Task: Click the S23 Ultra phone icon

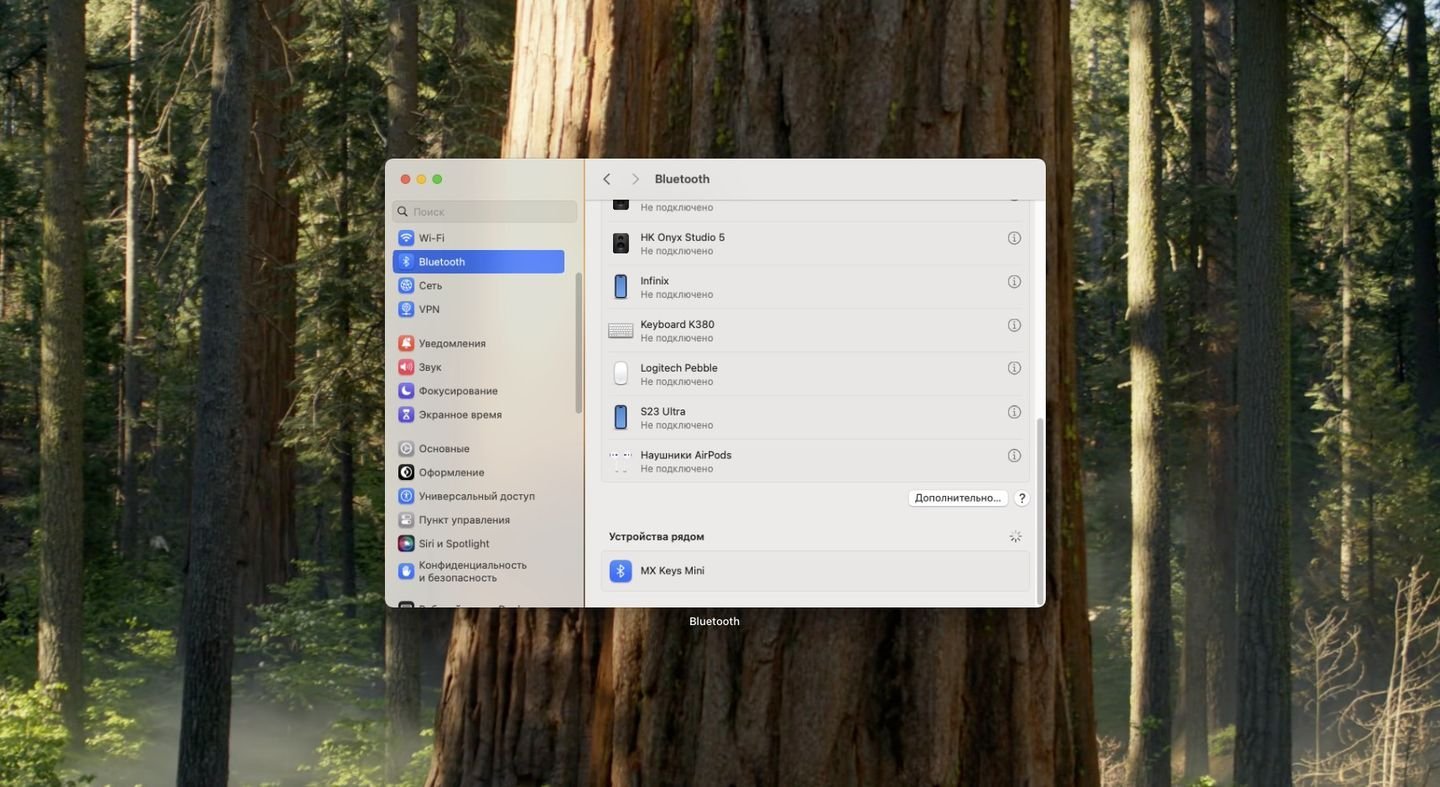Action: [x=621, y=417]
